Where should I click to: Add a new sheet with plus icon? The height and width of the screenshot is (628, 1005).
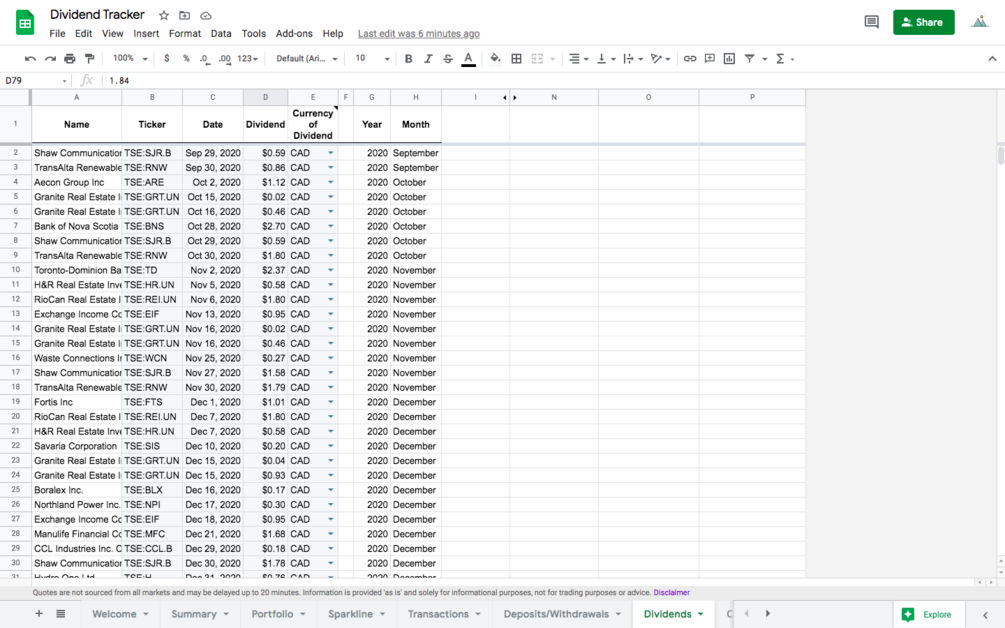[39, 614]
